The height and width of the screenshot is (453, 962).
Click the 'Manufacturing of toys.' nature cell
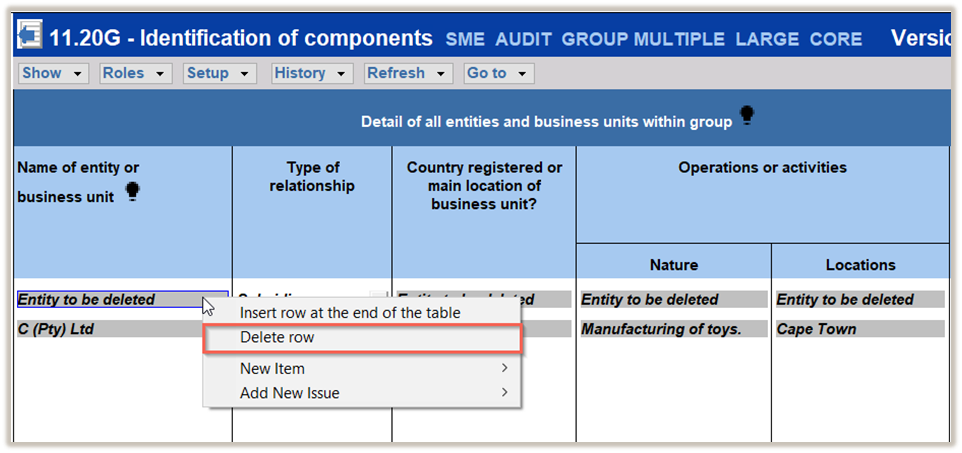tap(672, 329)
